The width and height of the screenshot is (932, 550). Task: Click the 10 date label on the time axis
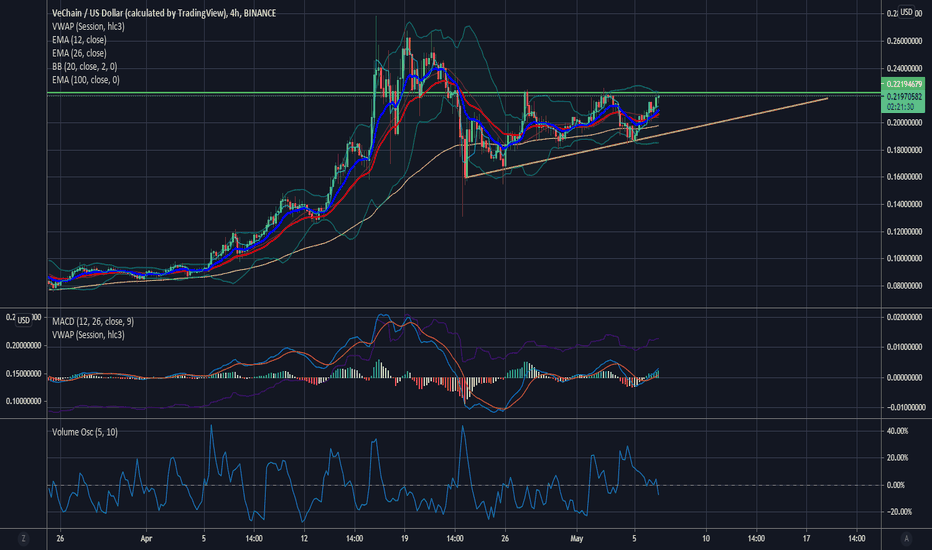[x=706, y=539]
